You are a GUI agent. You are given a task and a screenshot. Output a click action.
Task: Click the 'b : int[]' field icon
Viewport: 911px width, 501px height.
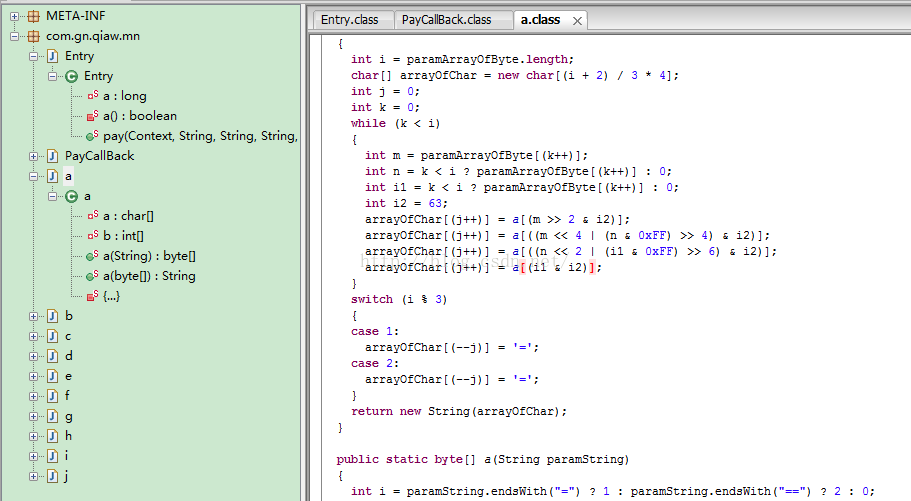[x=92, y=235]
